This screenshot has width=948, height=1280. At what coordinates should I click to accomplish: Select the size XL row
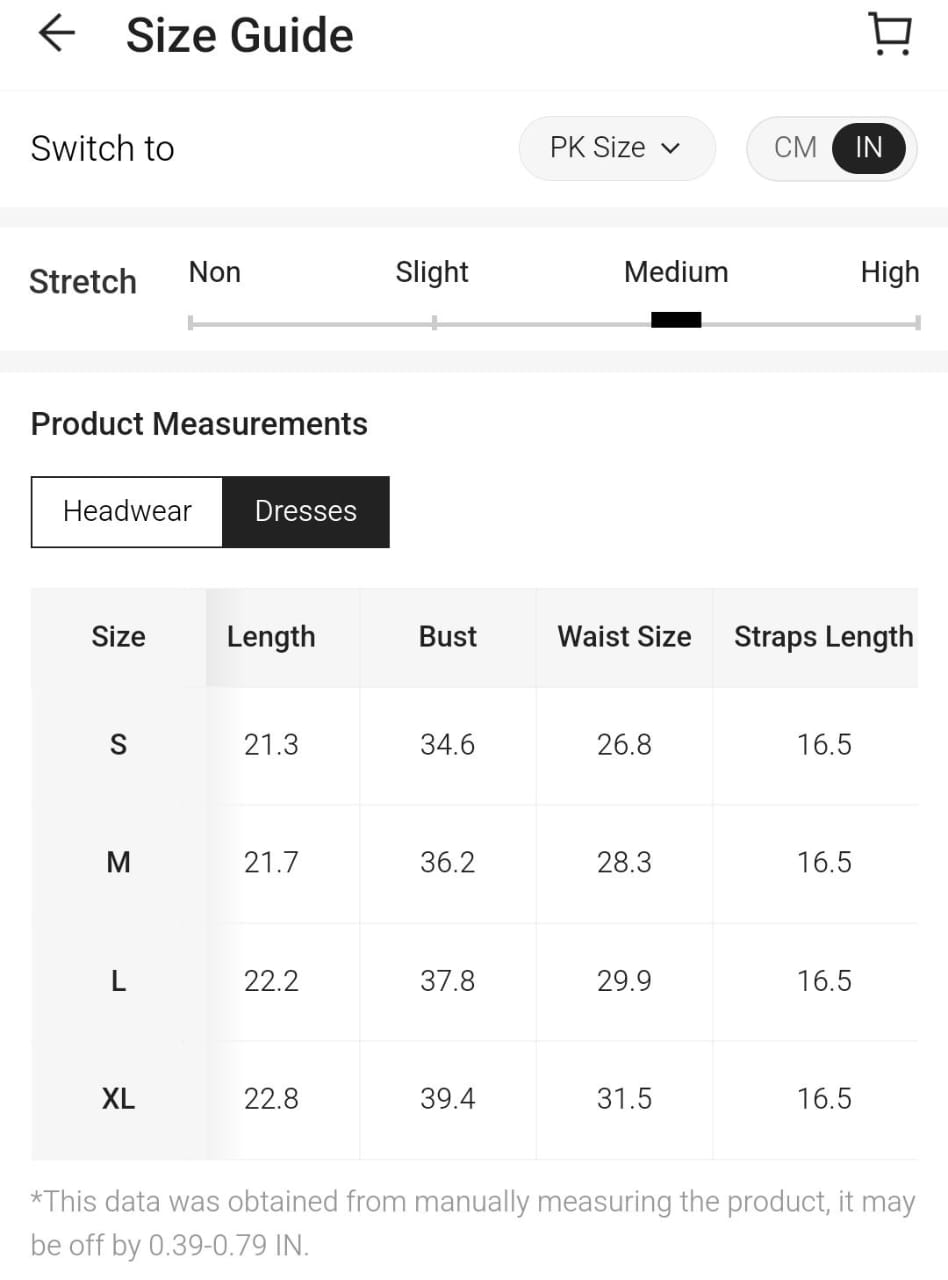point(118,1099)
